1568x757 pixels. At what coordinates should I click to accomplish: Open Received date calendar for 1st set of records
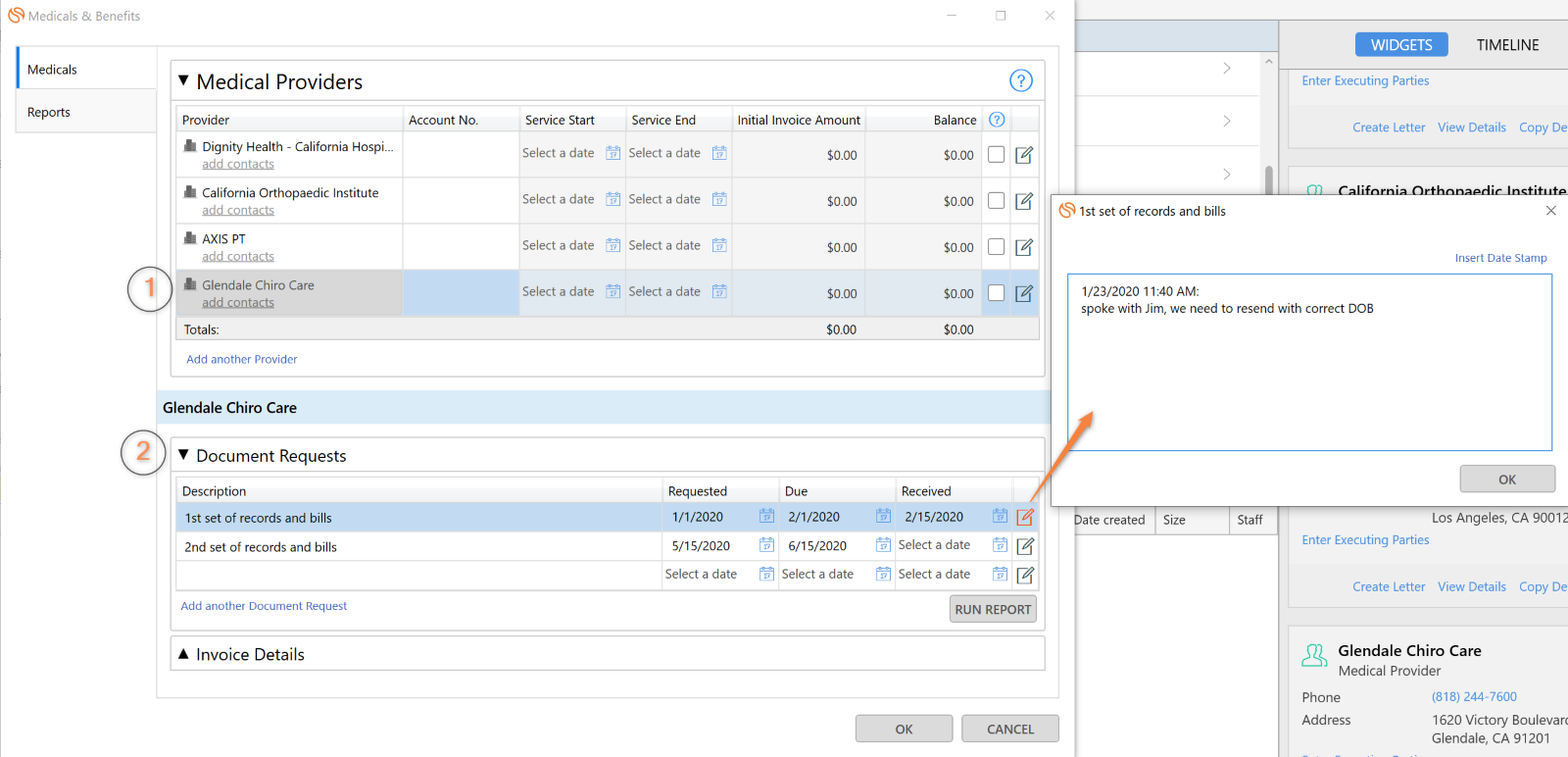(x=1000, y=516)
